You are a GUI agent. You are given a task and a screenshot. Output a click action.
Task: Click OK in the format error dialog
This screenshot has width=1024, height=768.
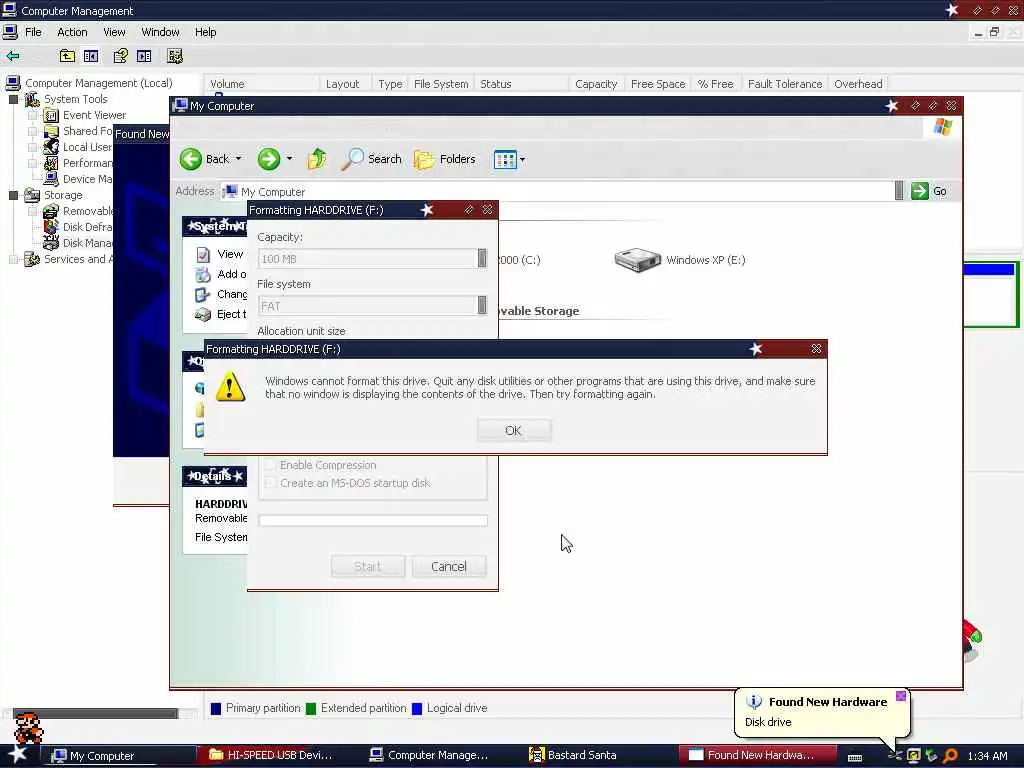coord(514,430)
